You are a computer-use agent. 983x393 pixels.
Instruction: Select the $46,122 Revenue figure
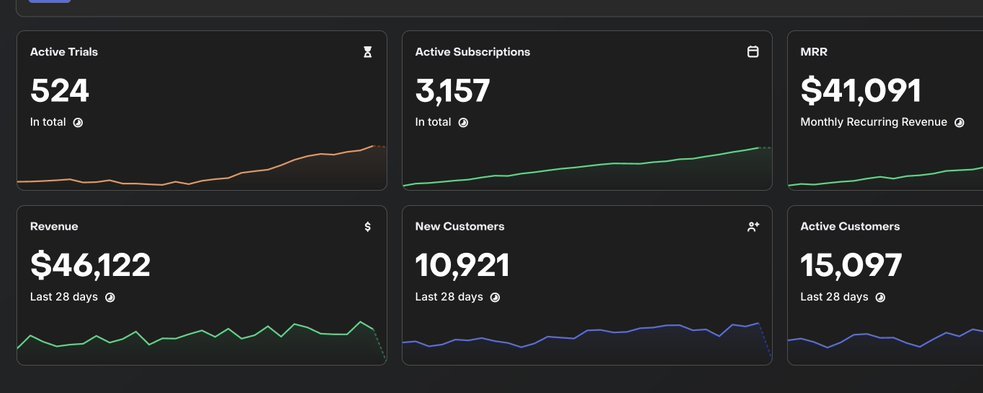click(x=90, y=265)
